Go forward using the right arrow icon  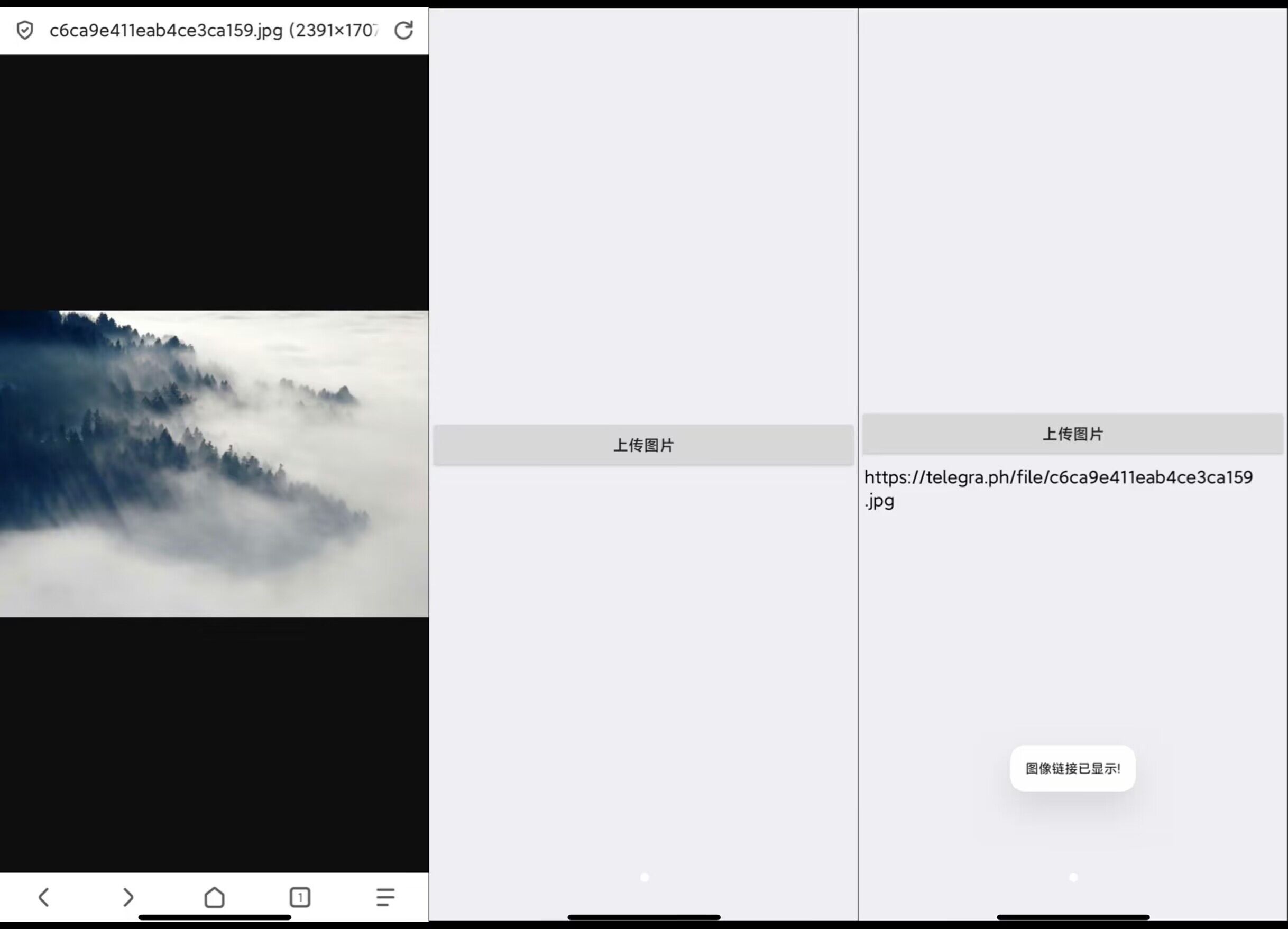coord(128,897)
